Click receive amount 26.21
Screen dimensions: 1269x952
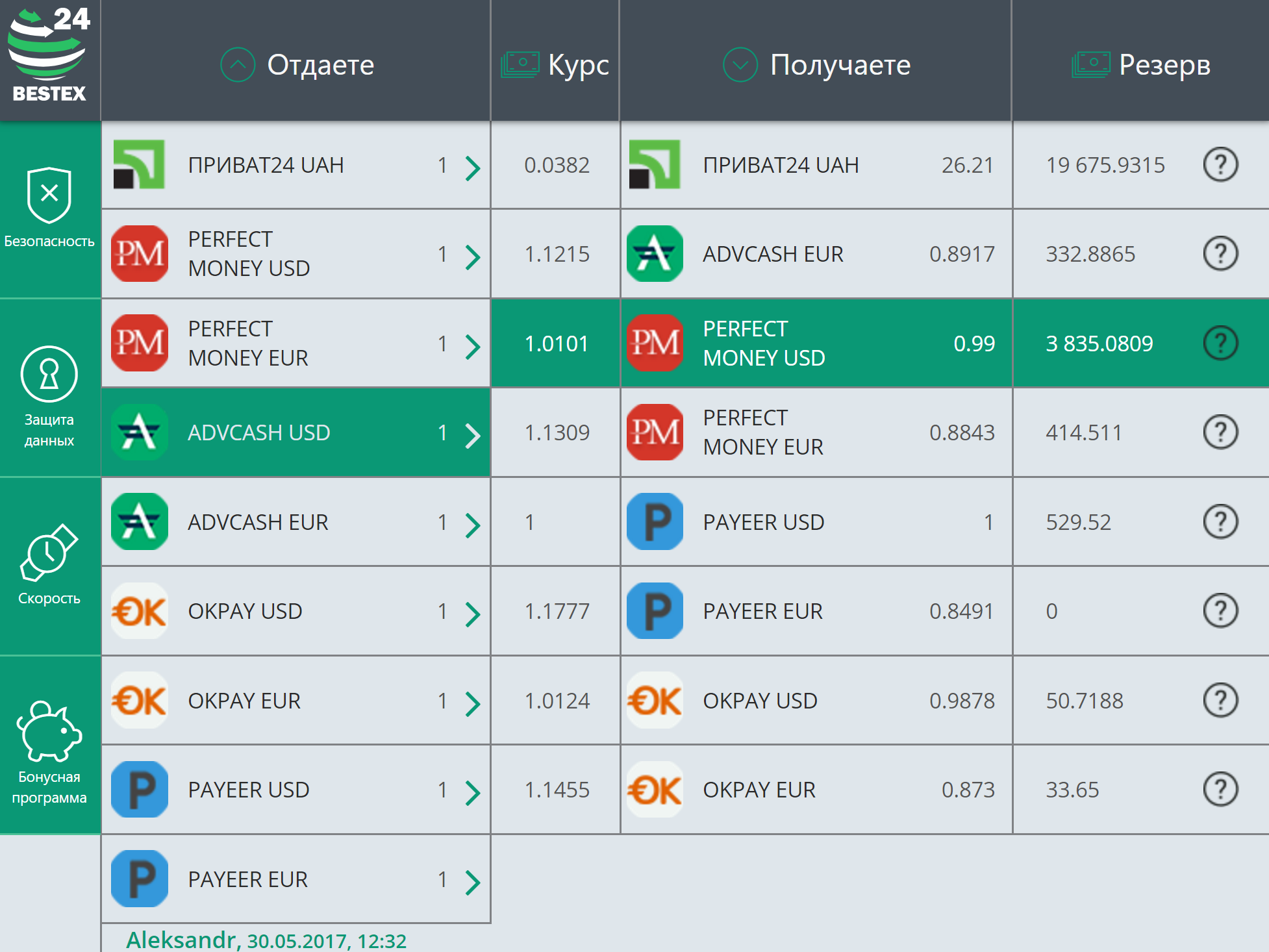pyautogui.click(x=968, y=165)
